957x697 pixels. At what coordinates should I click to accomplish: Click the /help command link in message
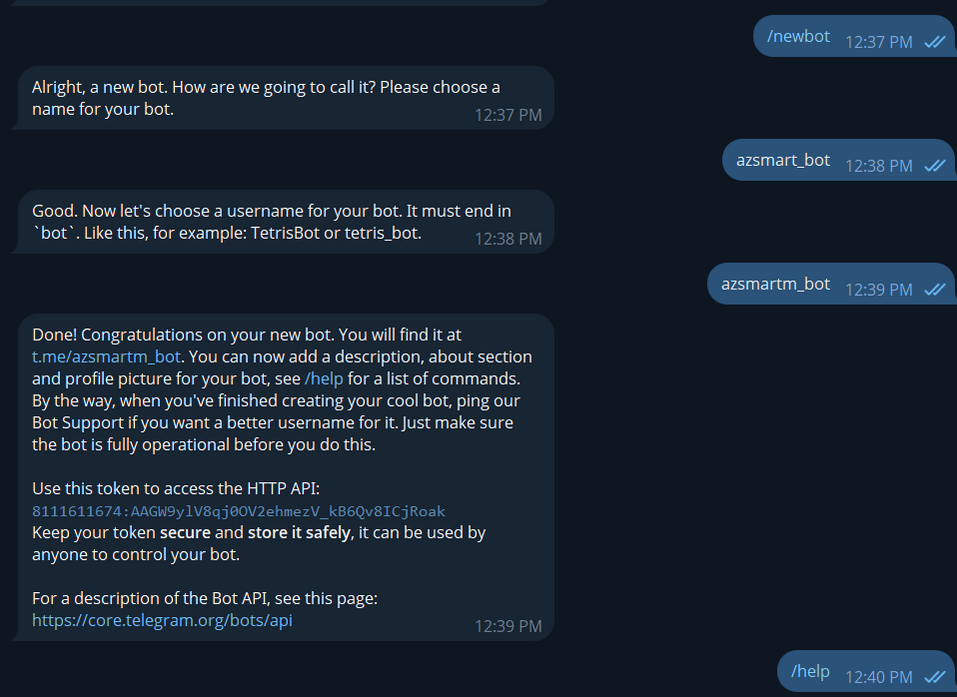click(x=323, y=379)
